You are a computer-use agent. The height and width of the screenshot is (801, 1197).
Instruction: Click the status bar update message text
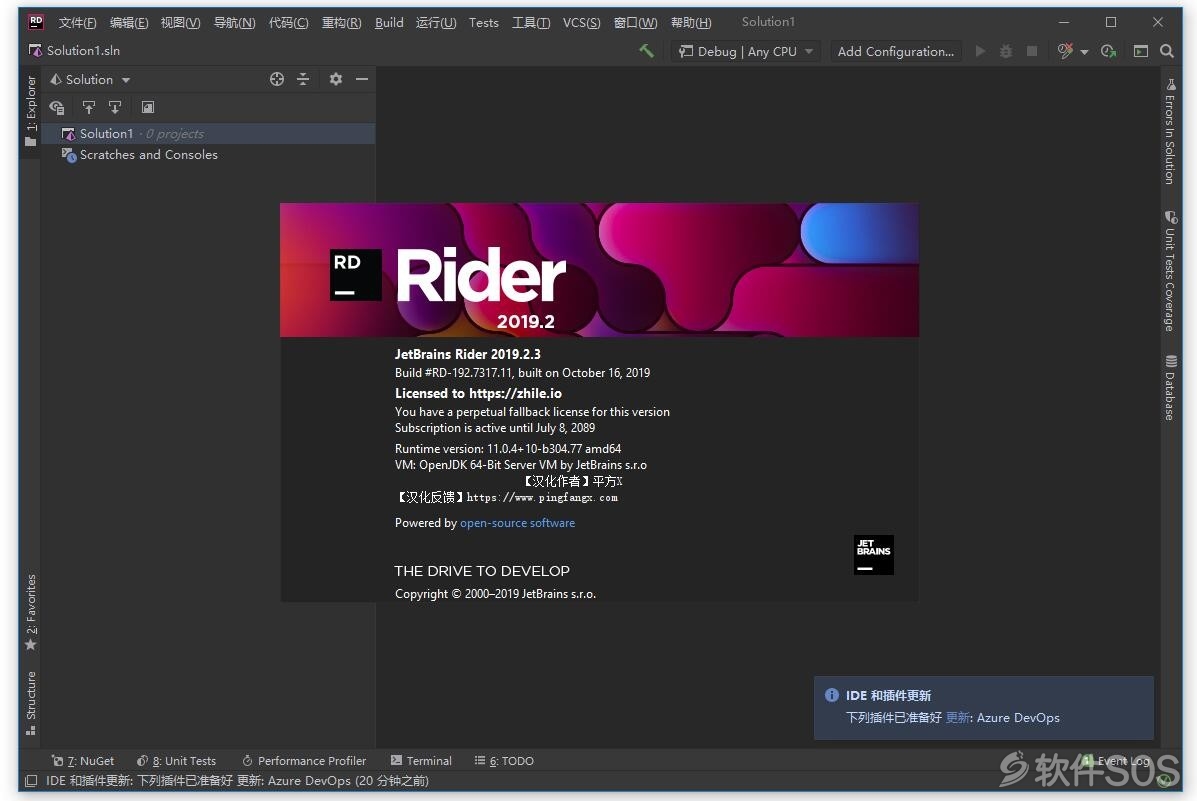pyautogui.click(x=237, y=781)
